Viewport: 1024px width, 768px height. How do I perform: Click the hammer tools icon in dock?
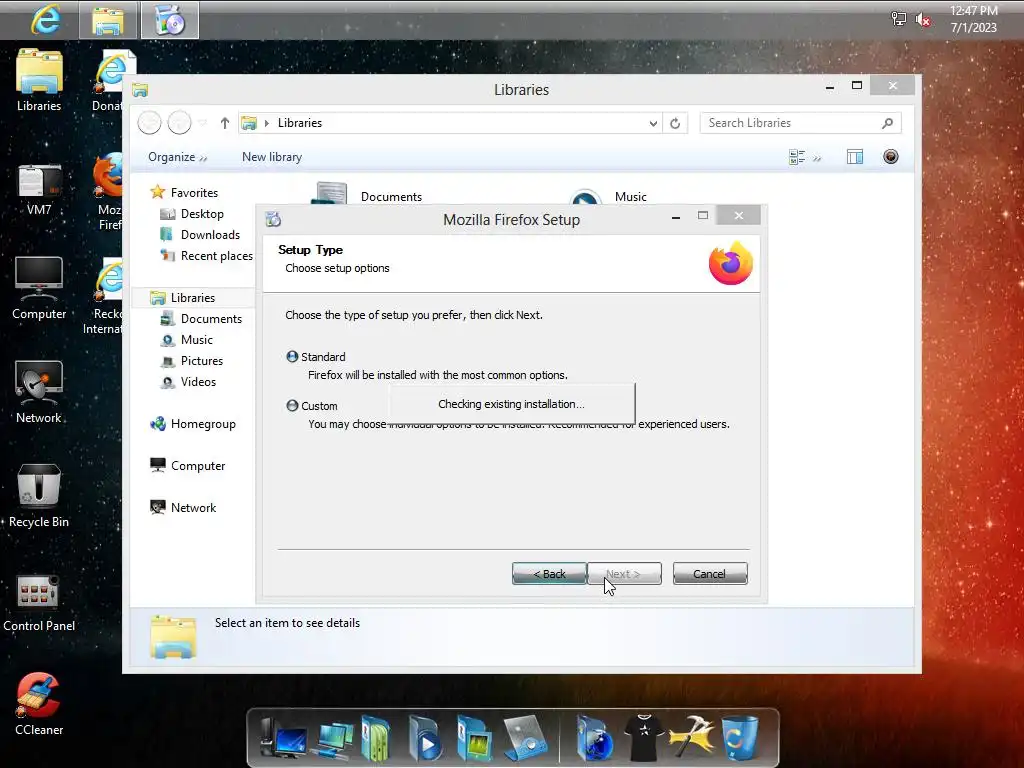click(691, 737)
